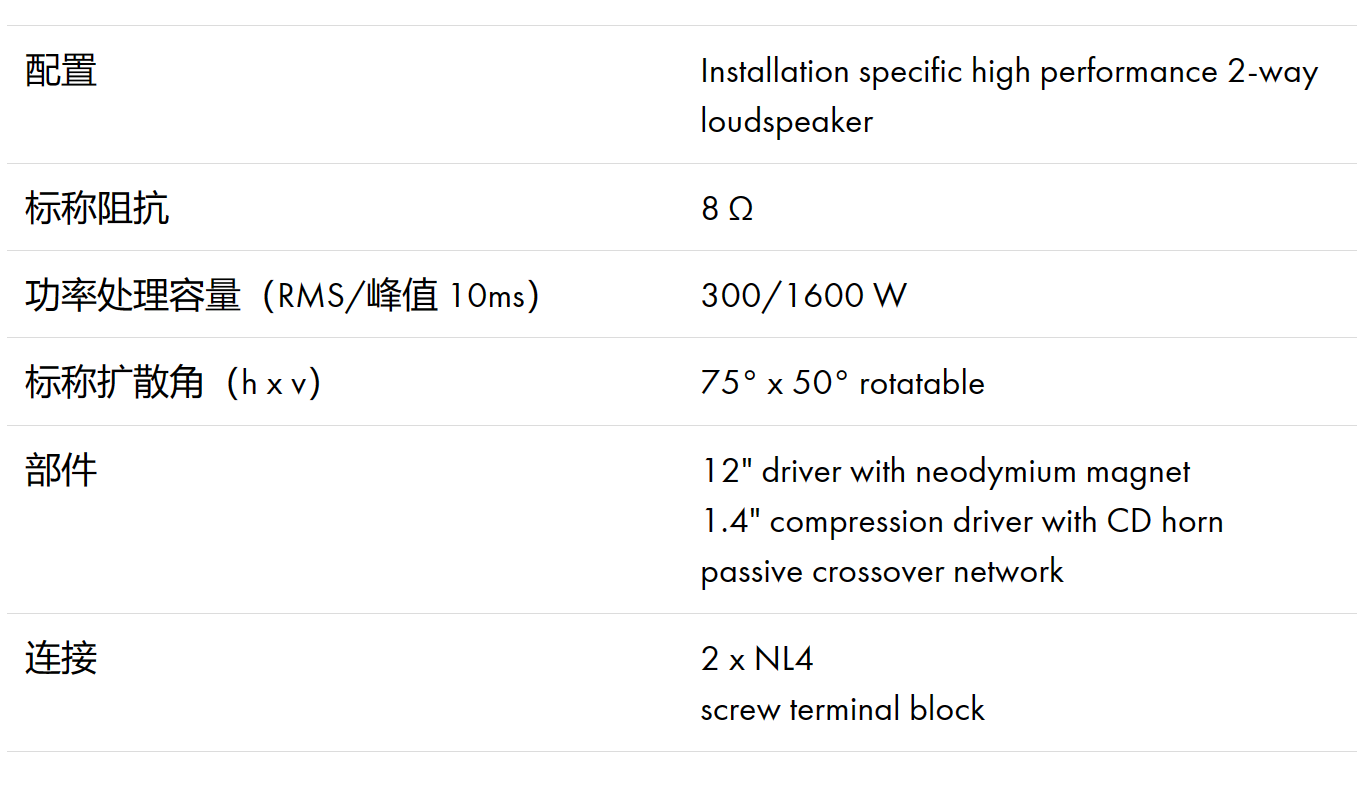Click the 'passive crossover network' text
Screen dimensions: 1370x787
point(882,572)
